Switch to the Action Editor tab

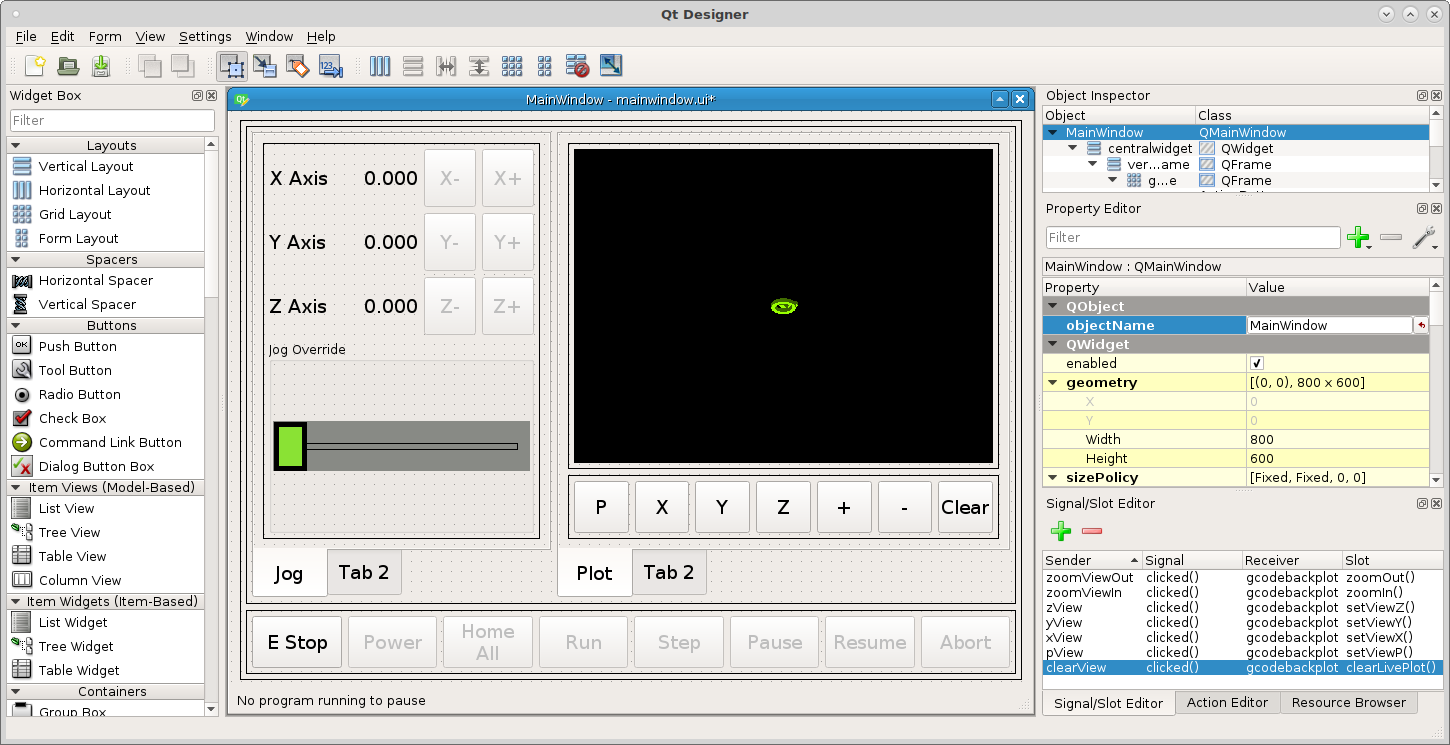pyautogui.click(x=1227, y=703)
